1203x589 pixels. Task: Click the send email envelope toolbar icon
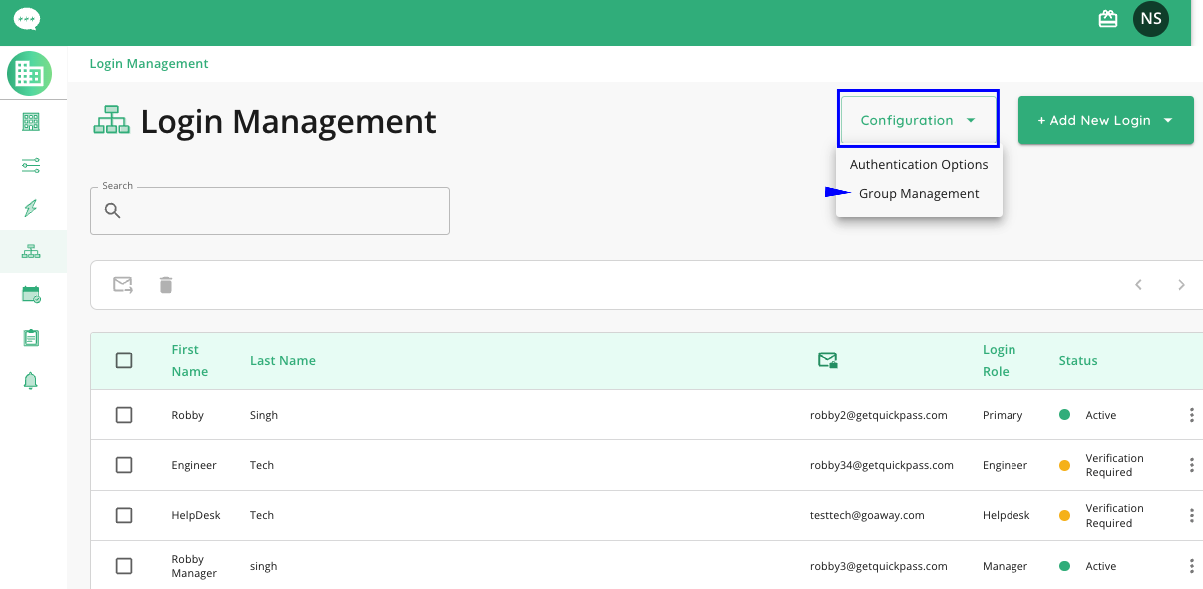pyautogui.click(x=123, y=285)
